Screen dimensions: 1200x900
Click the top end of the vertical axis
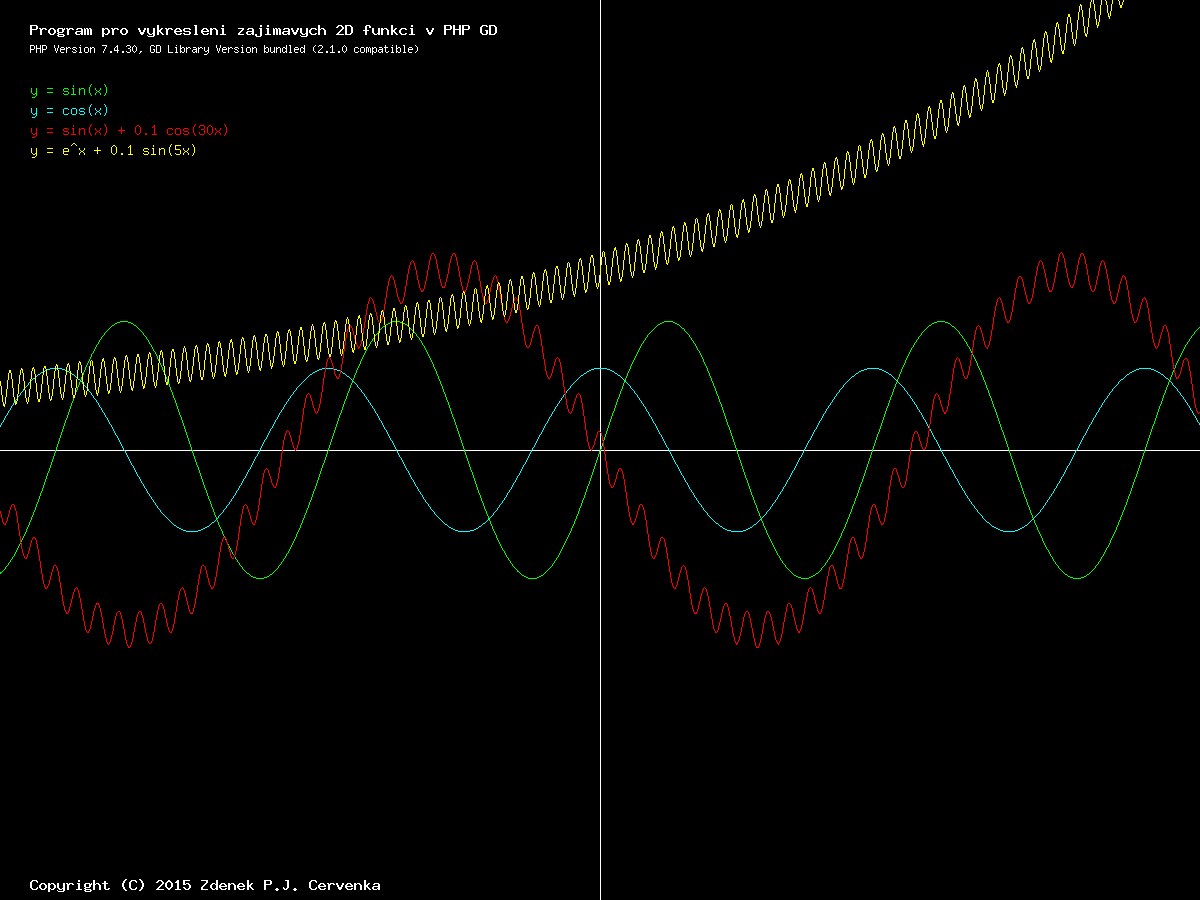[600, 3]
